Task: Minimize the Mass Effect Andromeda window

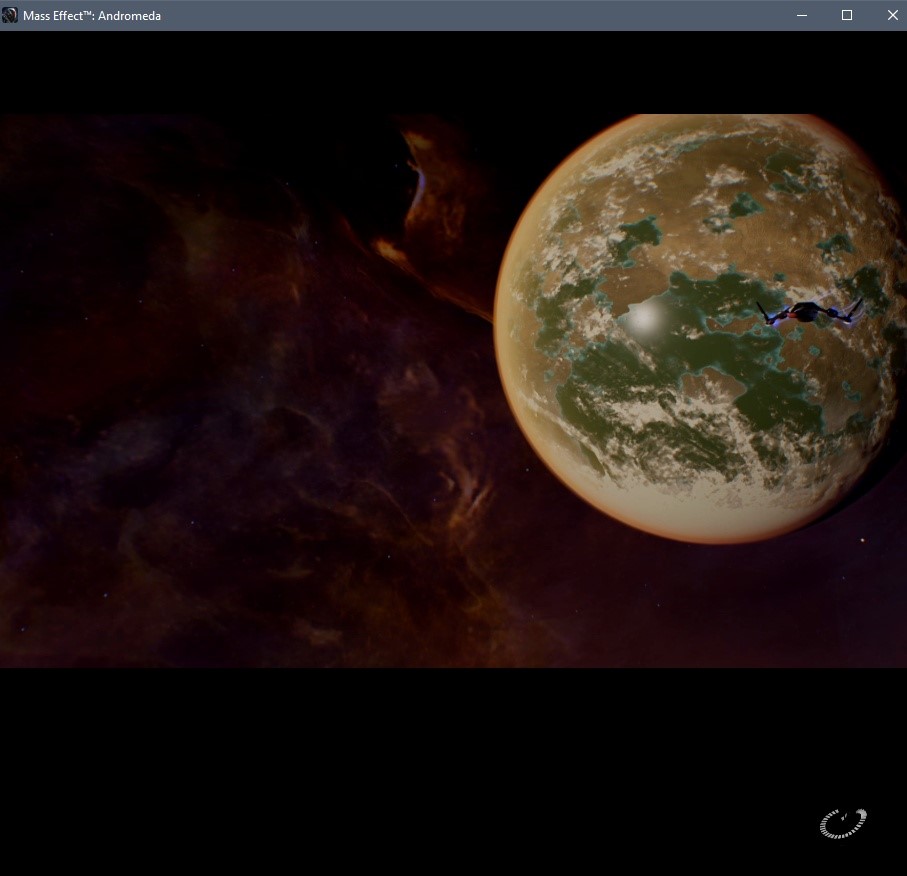Action: click(x=802, y=15)
